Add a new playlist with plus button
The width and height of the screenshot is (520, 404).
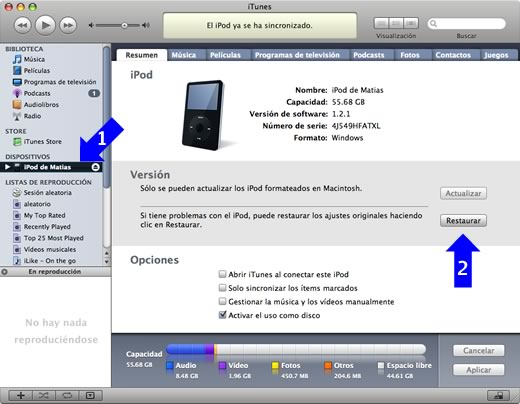(20, 396)
